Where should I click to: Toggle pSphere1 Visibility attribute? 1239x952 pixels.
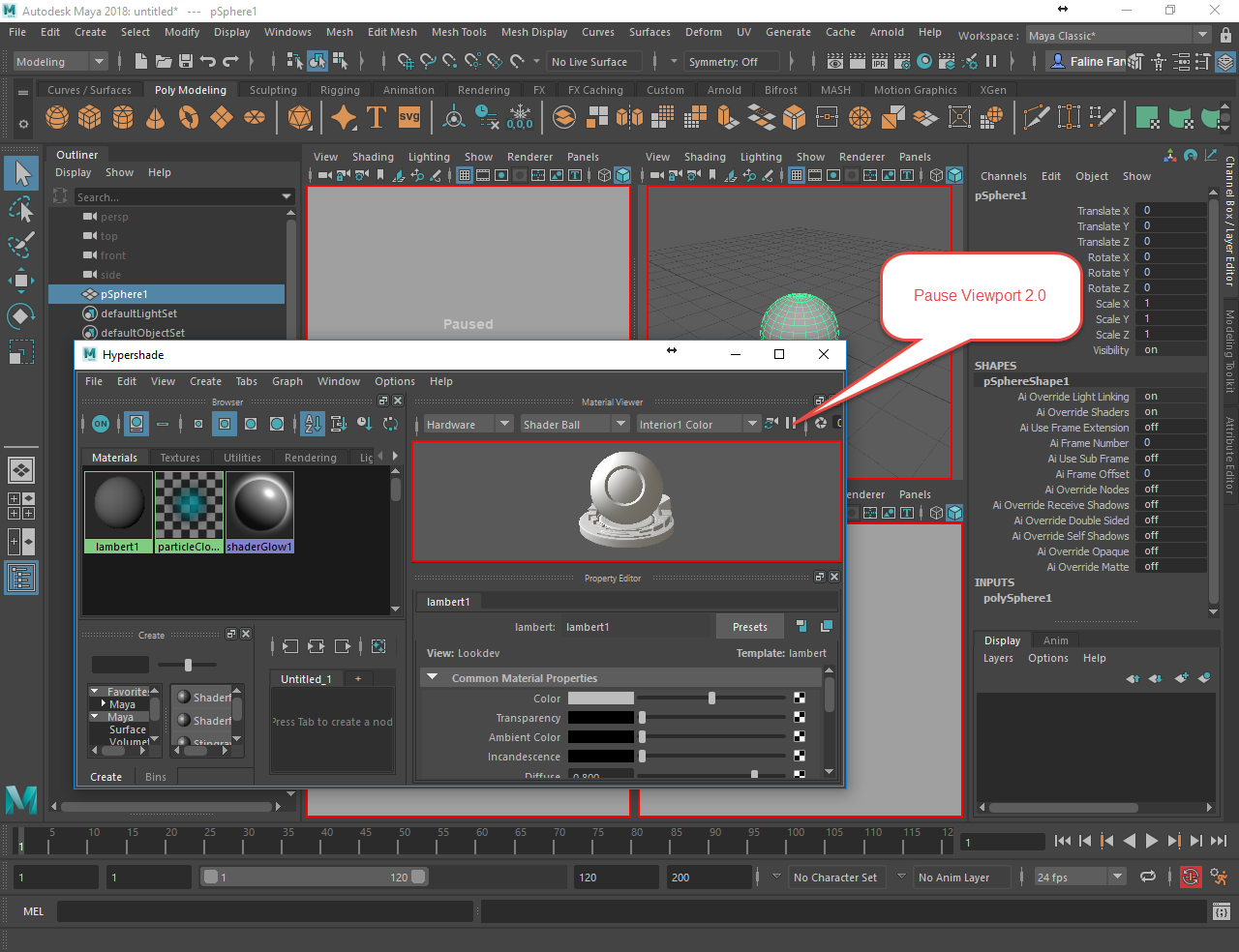point(1171,350)
